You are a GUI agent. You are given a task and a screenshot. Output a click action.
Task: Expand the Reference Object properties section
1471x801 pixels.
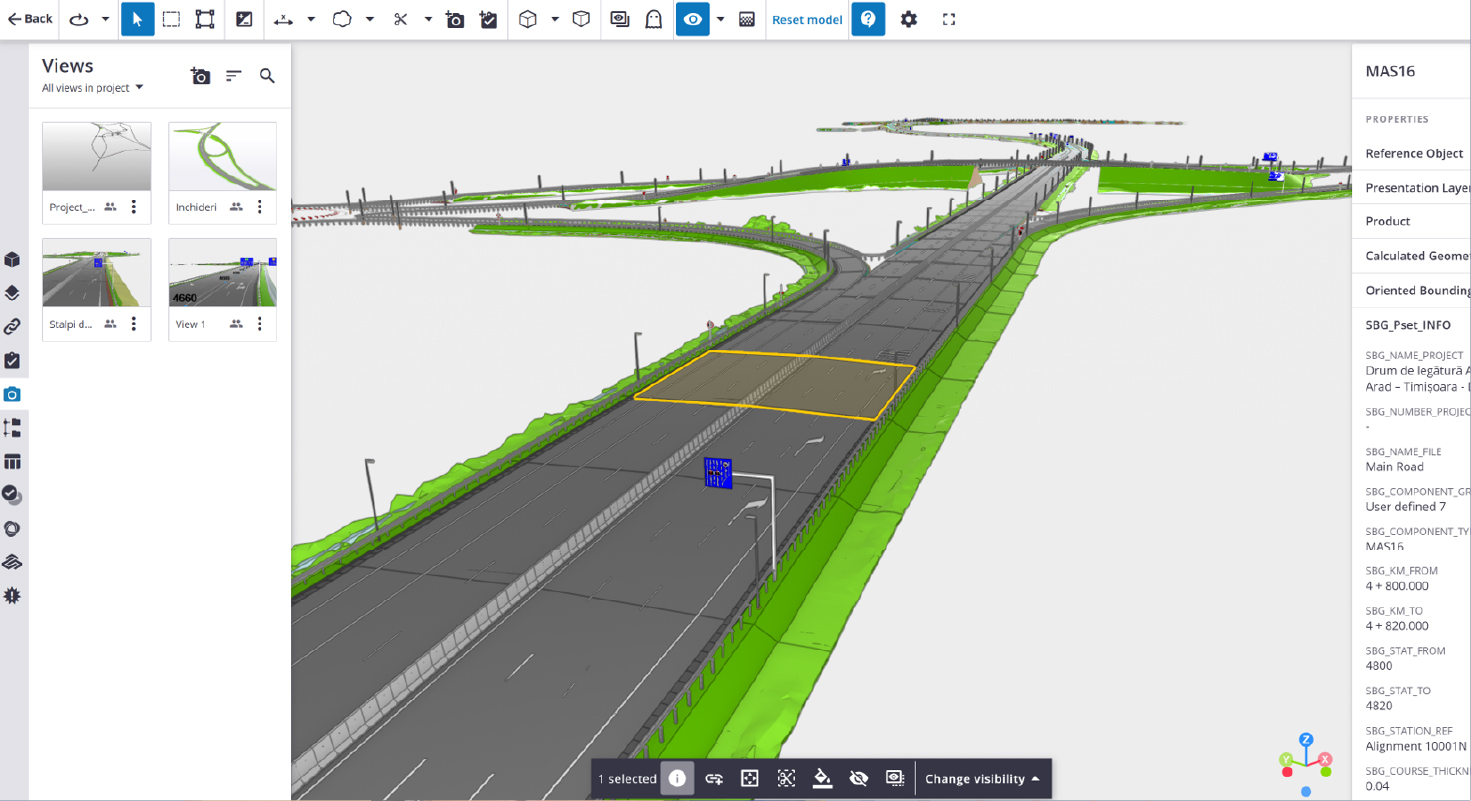pyautogui.click(x=1412, y=153)
